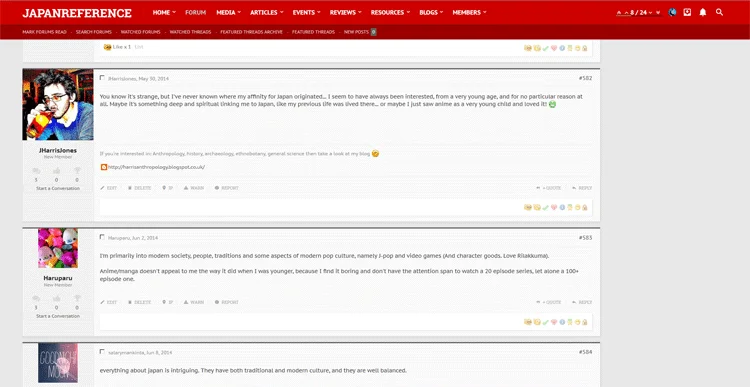Click Reply on post #582

pyautogui.click(x=582, y=188)
